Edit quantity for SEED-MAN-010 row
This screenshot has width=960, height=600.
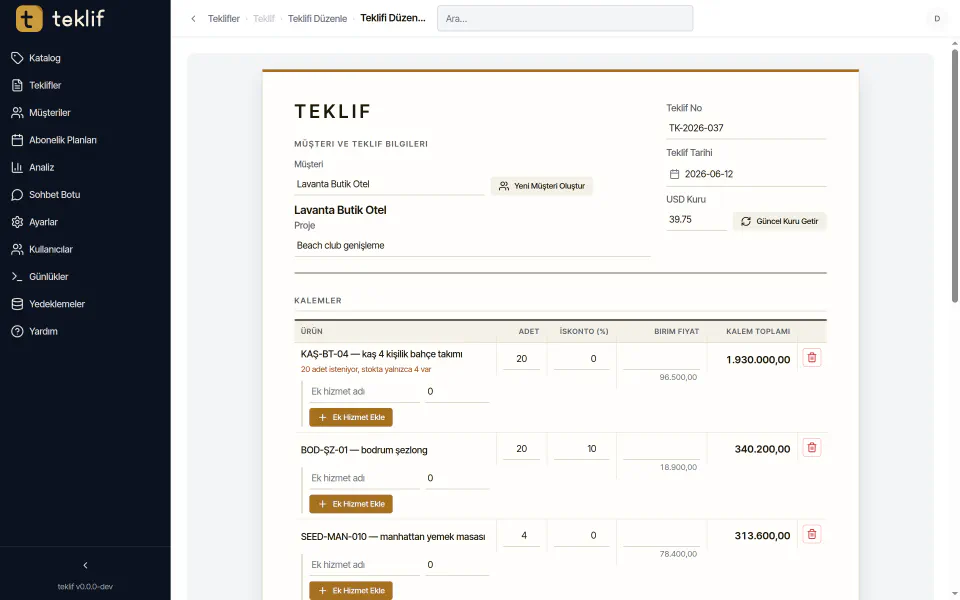coord(522,536)
